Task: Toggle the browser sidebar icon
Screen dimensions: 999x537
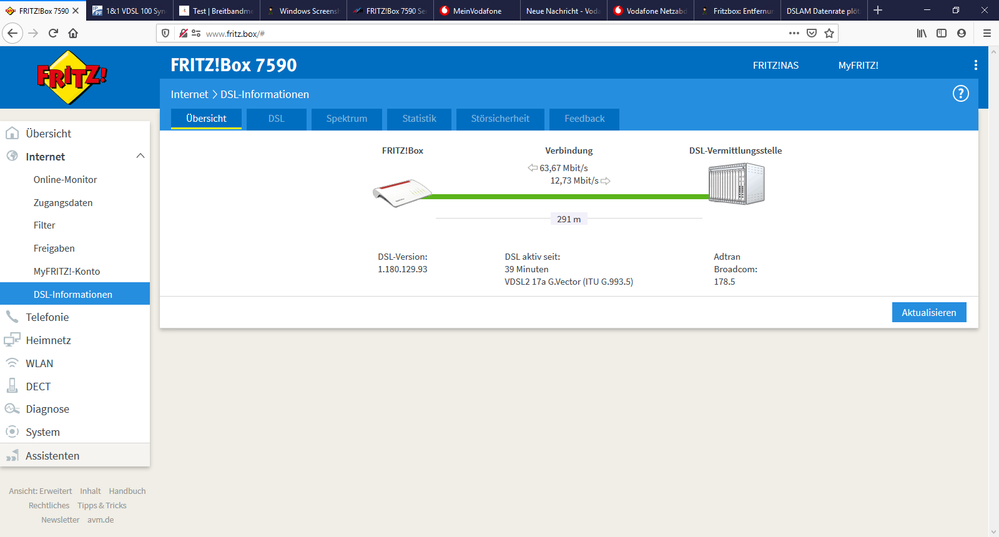Action: (942, 33)
